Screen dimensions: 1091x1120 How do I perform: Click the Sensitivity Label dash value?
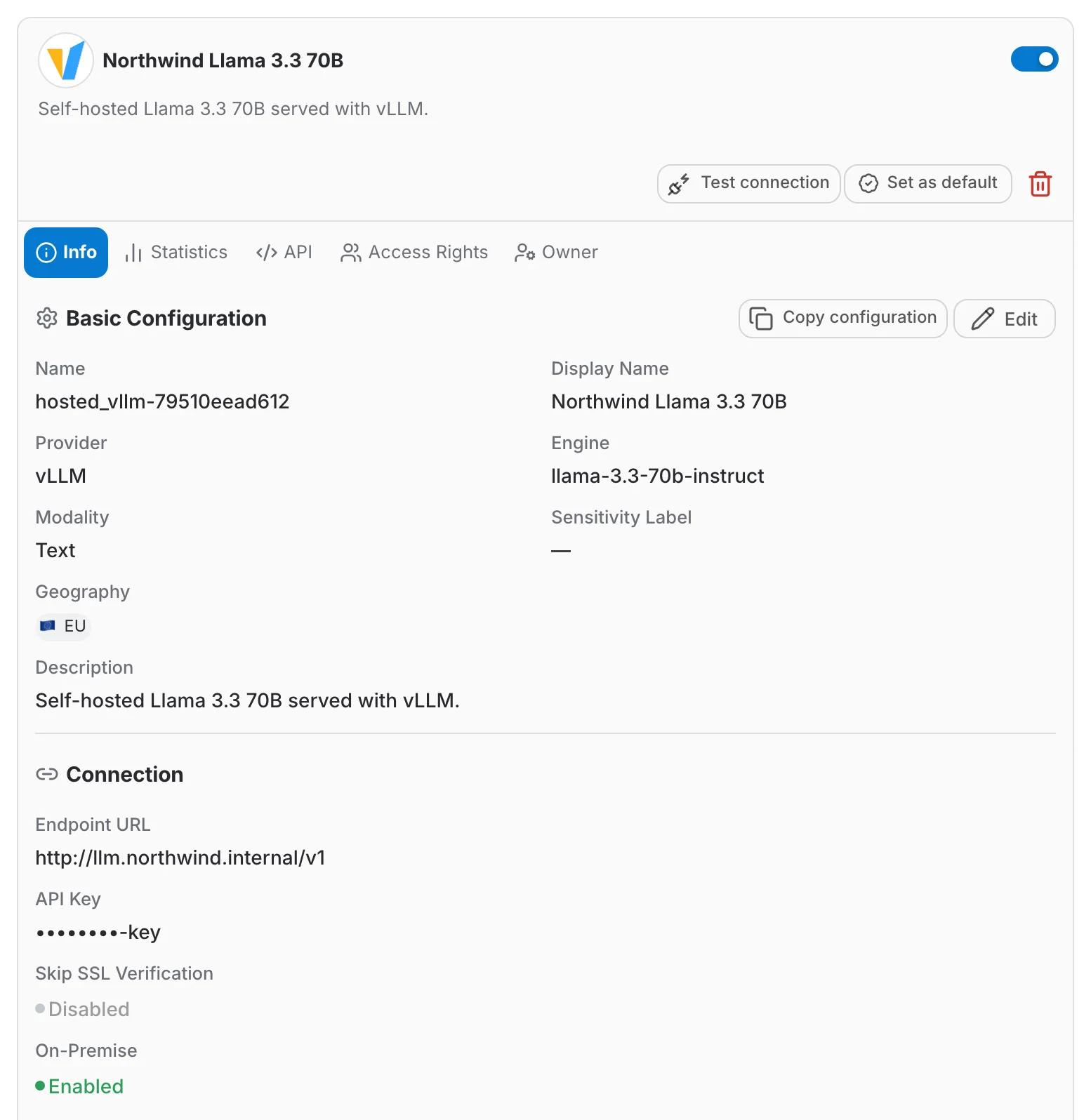coord(561,551)
